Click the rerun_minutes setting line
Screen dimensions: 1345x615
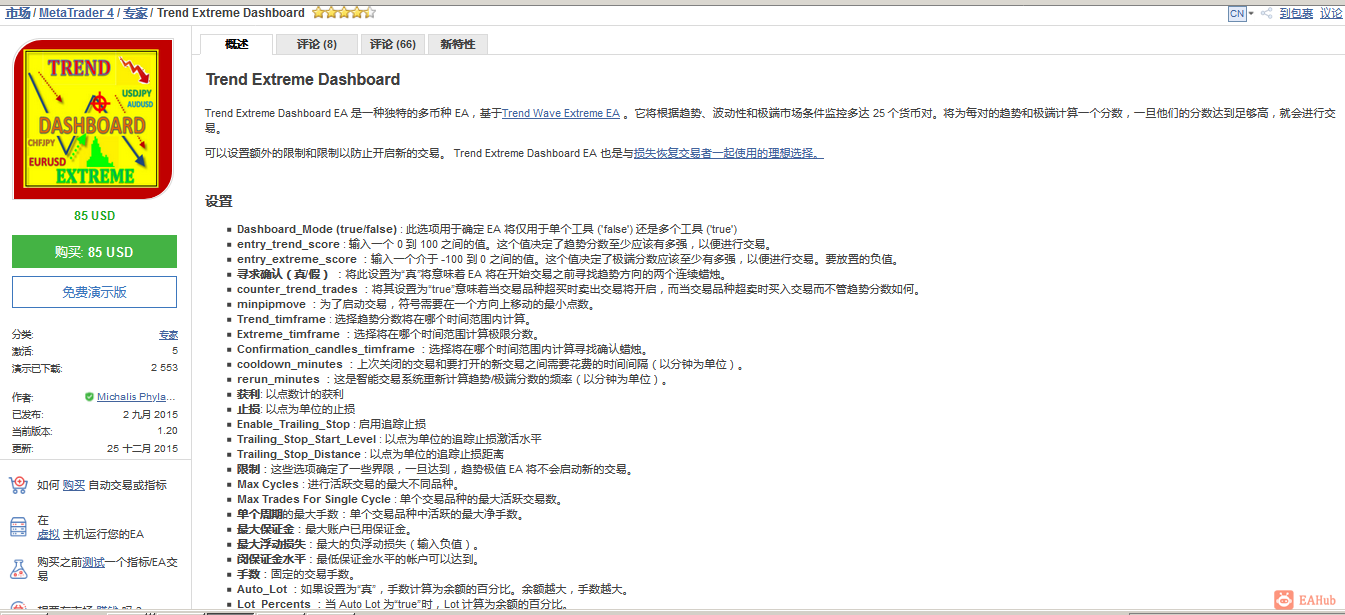(452, 380)
